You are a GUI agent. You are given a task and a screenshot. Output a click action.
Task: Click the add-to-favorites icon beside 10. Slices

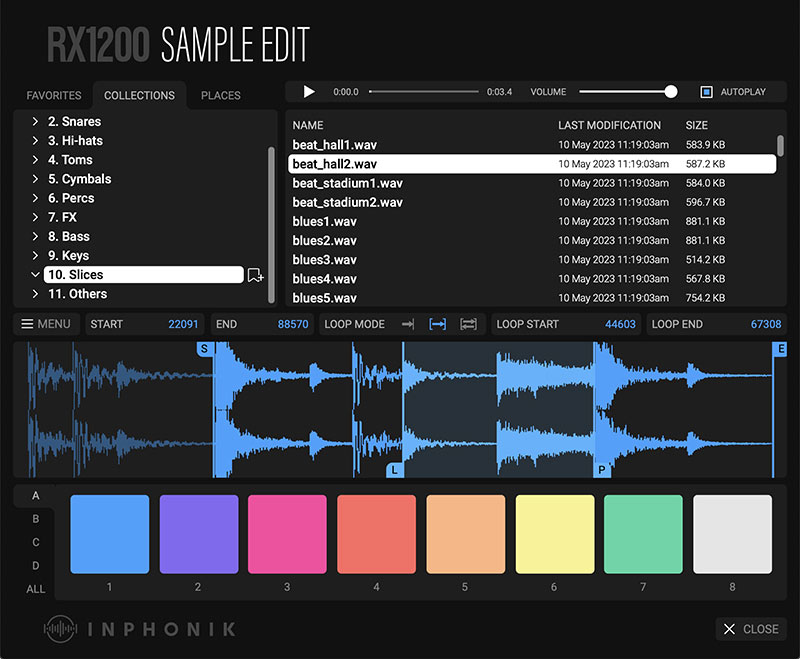click(255, 275)
